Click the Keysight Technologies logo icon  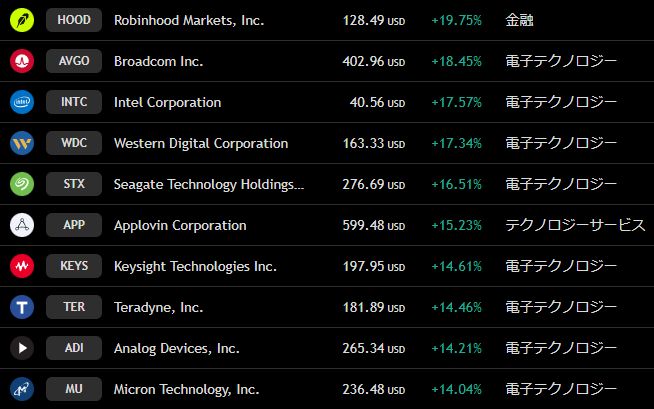pos(22,266)
